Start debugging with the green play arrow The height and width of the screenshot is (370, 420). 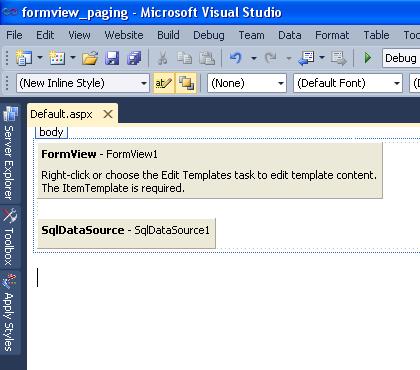click(368, 58)
